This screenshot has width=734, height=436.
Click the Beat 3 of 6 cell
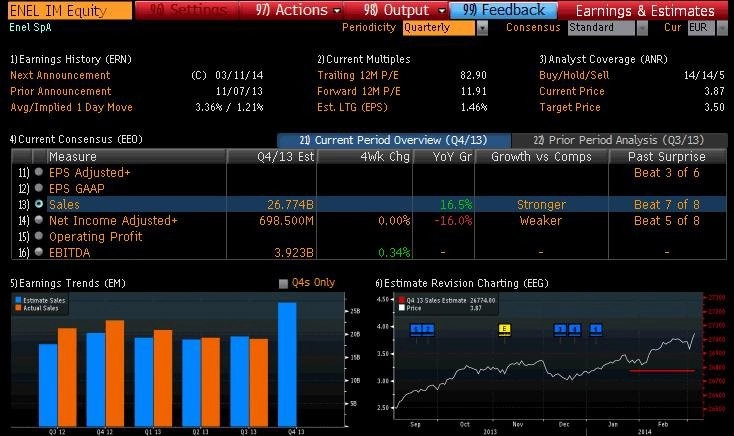[x=667, y=173]
